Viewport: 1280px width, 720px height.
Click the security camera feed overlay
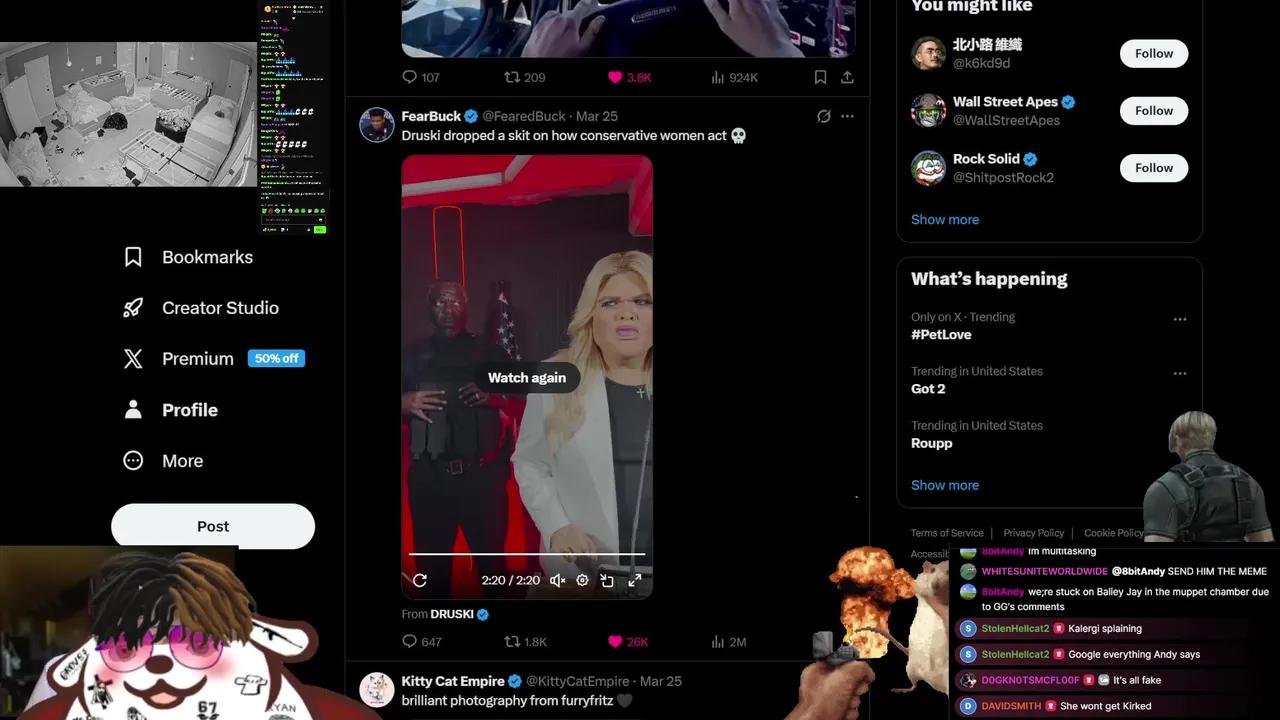(128, 114)
